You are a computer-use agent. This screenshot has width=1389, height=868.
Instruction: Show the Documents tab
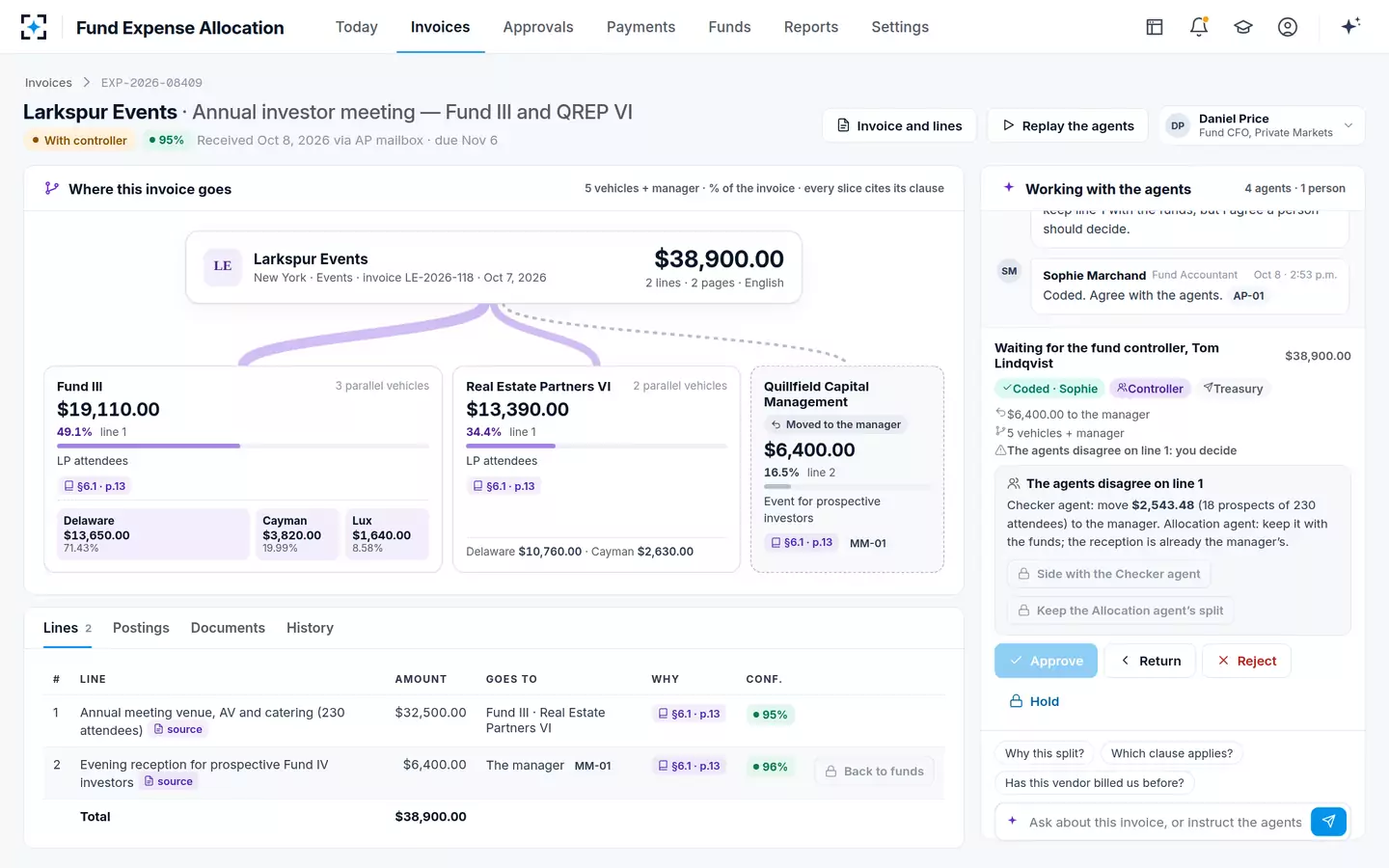click(228, 628)
